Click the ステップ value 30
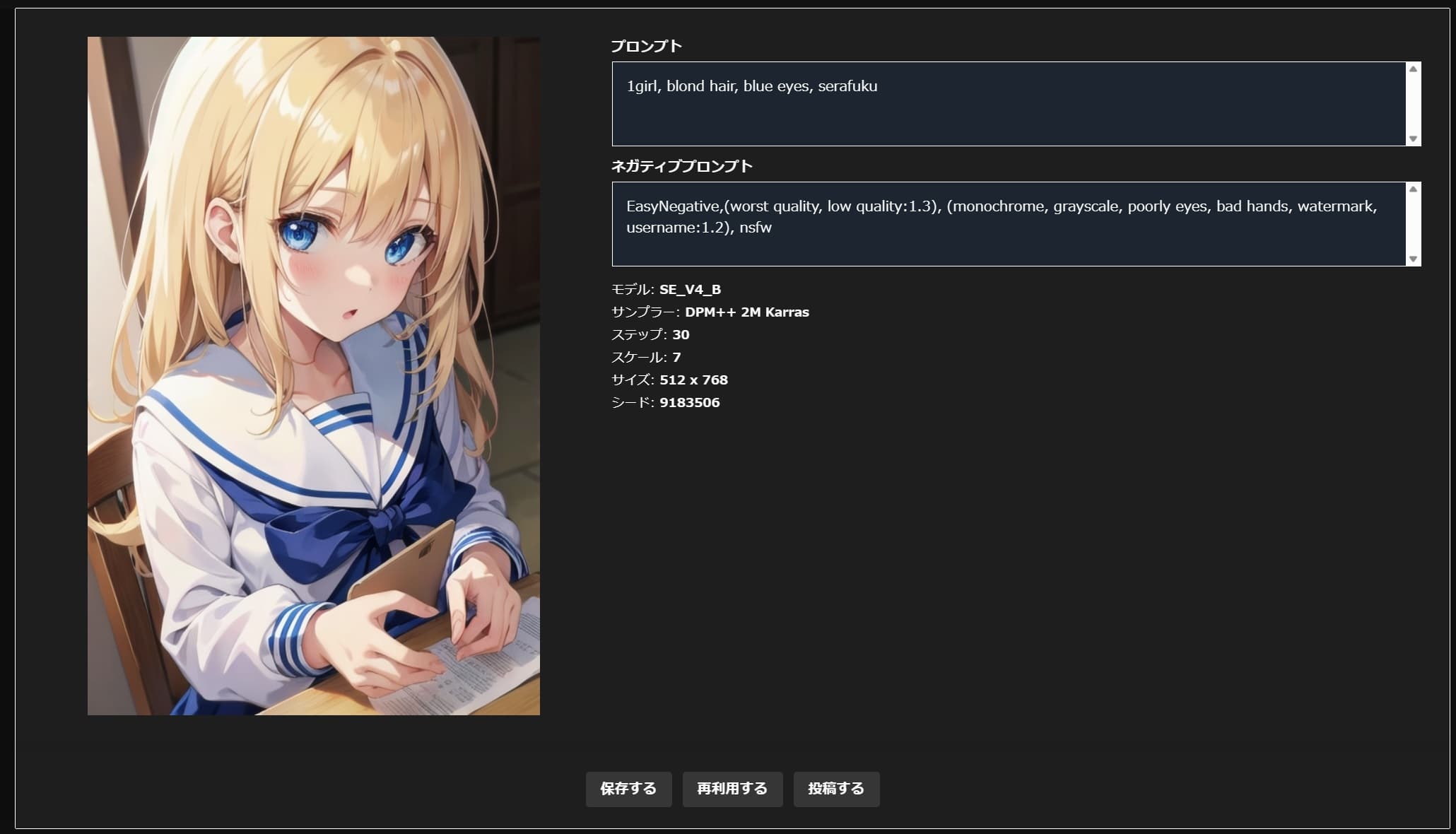1456x834 pixels. pos(681,334)
